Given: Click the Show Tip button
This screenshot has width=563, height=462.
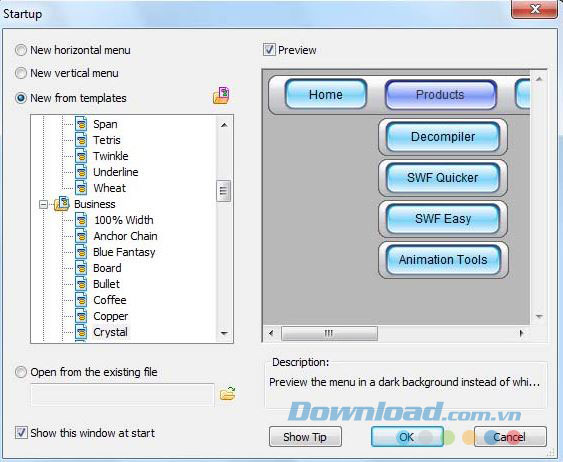Looking at the screenshot, I should click(305, 437).
